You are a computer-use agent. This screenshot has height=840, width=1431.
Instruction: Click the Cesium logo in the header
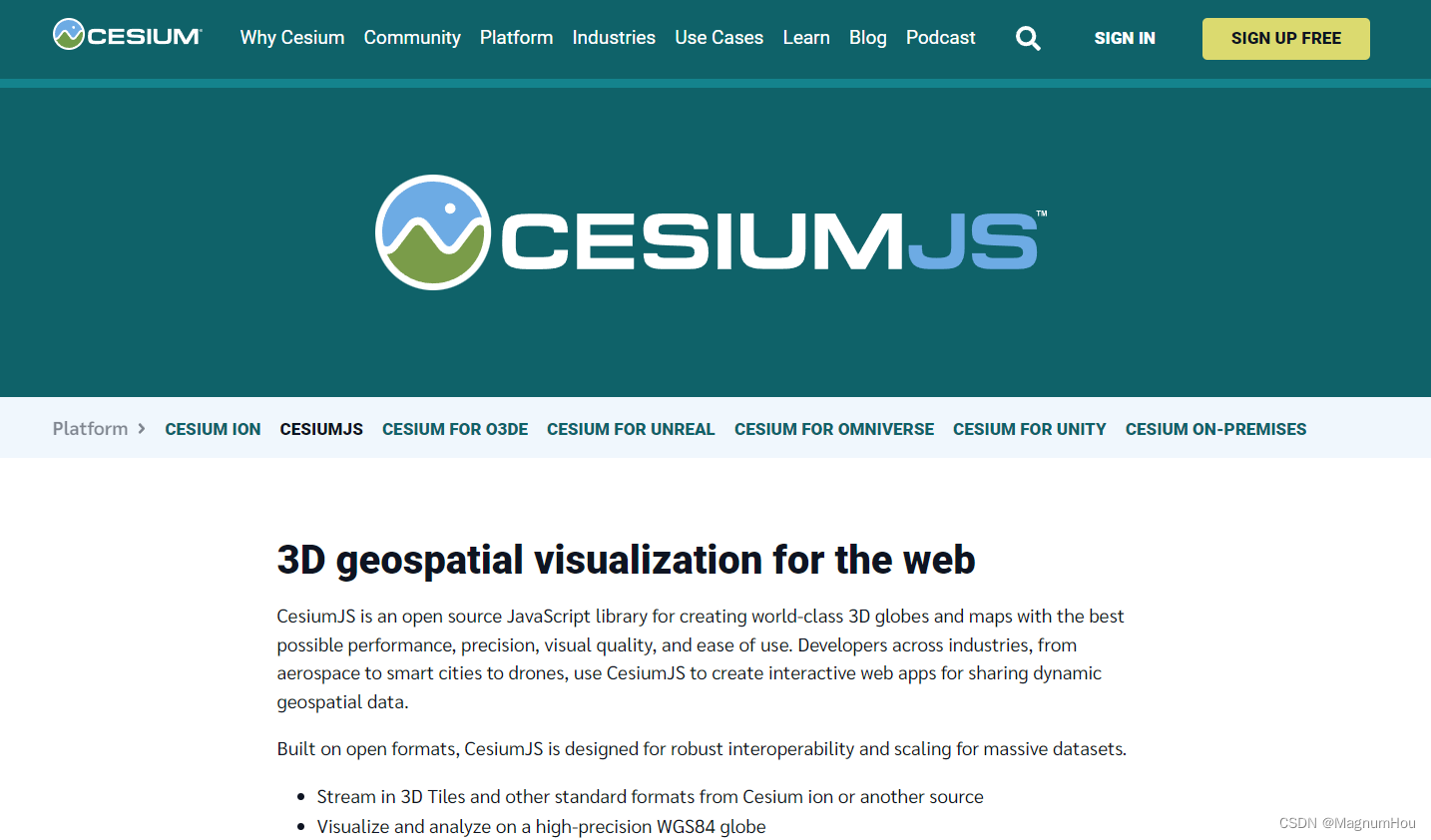pyautogui.click(x=127, y=35)
